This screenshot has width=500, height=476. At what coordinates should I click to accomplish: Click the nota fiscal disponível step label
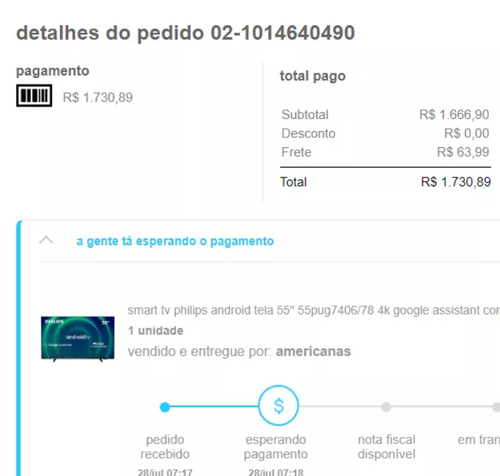386,447
